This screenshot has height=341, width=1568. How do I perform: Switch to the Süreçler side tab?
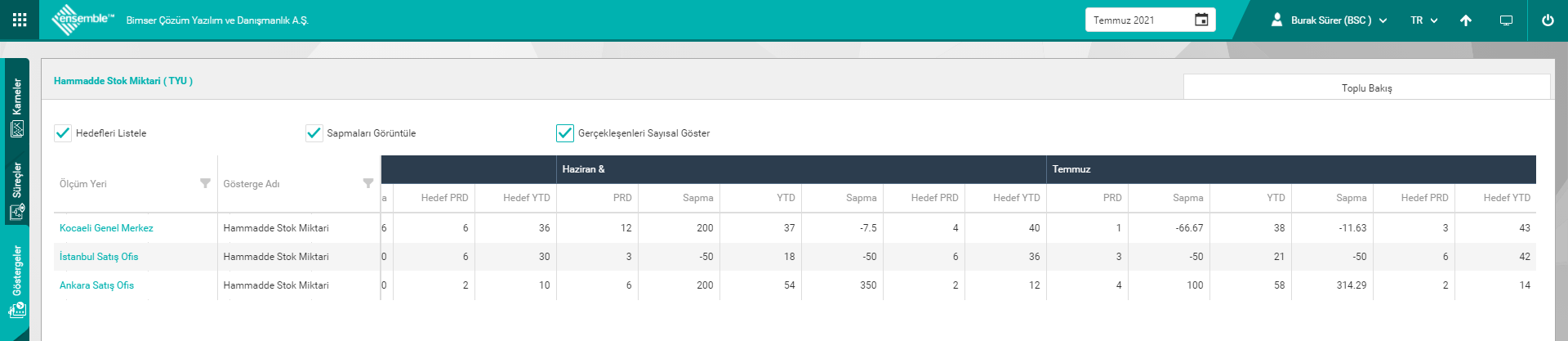click(16, 191)
